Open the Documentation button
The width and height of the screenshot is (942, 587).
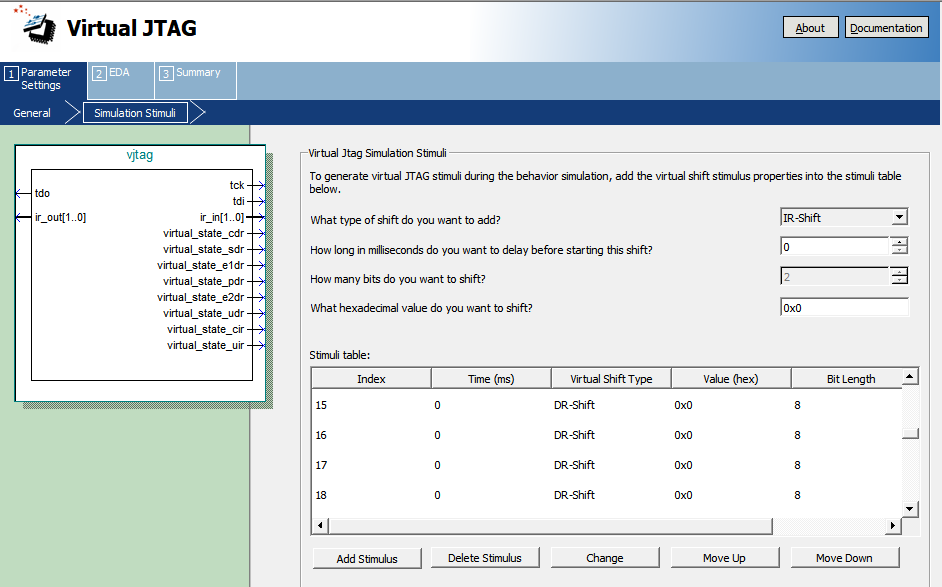pyautogui.click(x=886, y=28)
